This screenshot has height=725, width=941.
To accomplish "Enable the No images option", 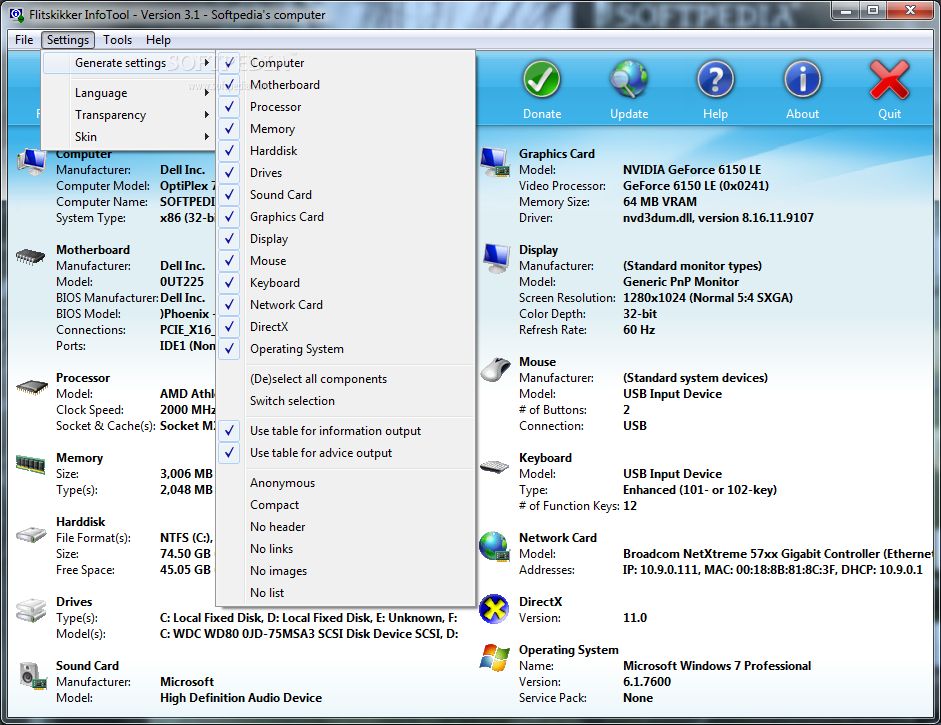I will (347, 571).
